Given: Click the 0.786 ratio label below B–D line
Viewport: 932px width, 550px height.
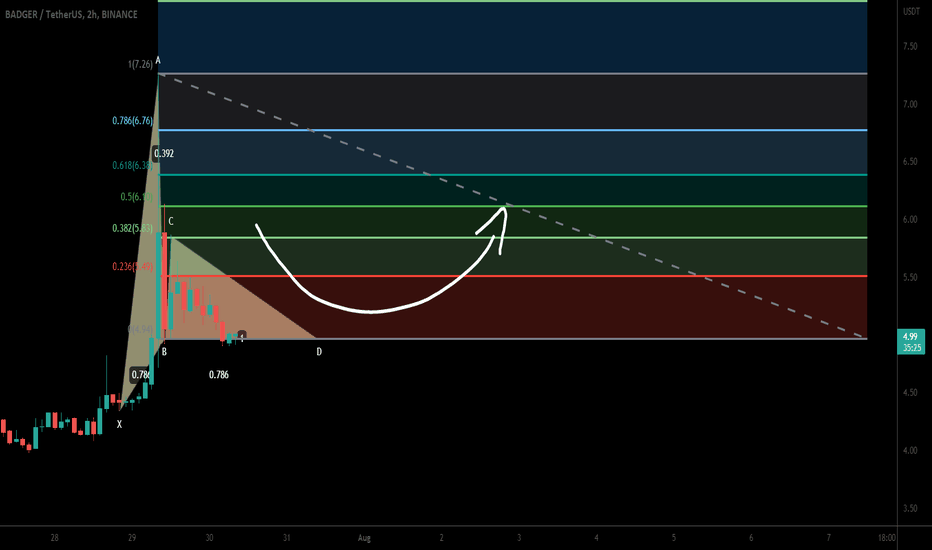Looking at the screenshot, I should [219, 375].
